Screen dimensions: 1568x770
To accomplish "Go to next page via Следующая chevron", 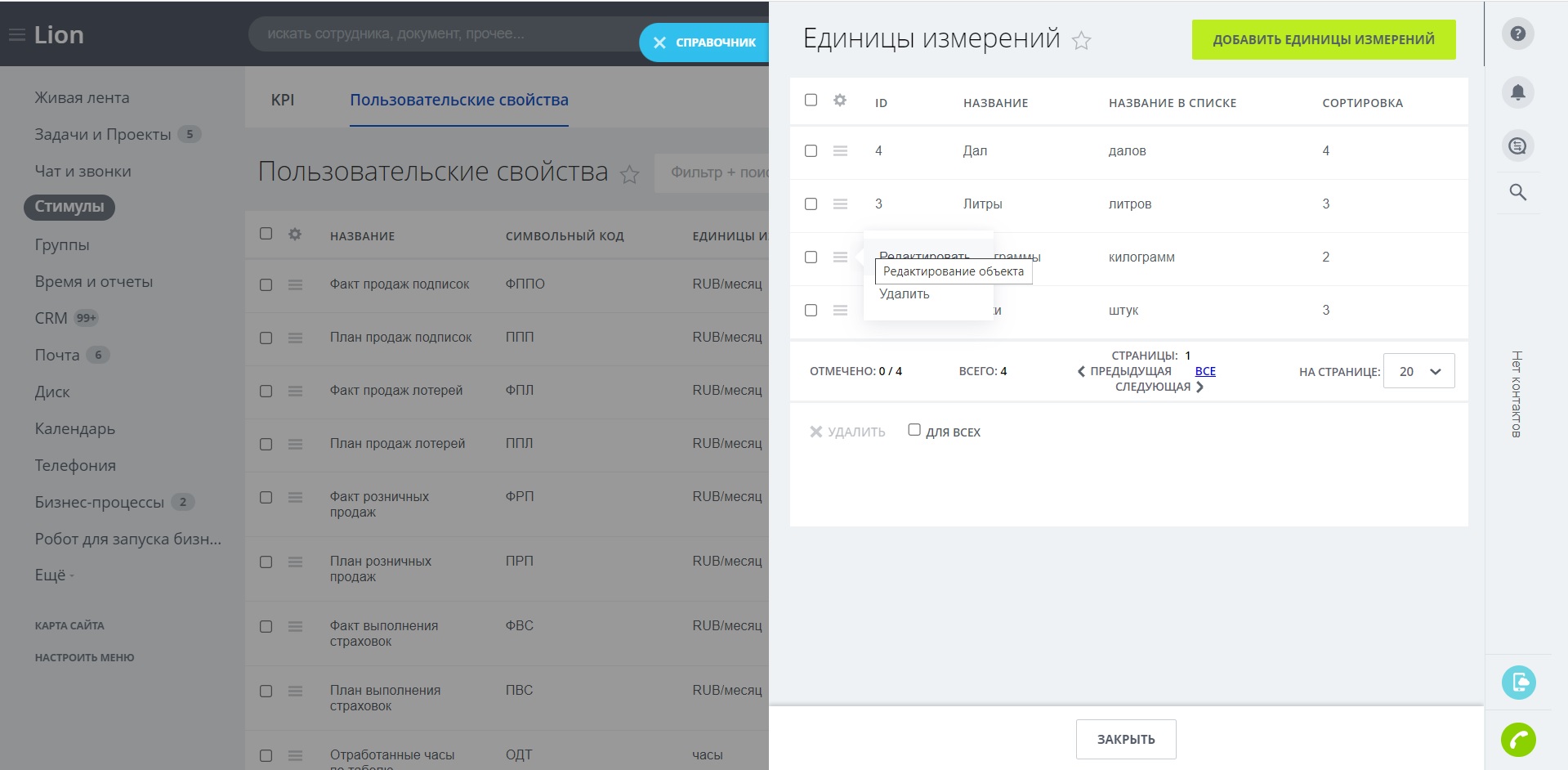I will (x=1199, y=387).
